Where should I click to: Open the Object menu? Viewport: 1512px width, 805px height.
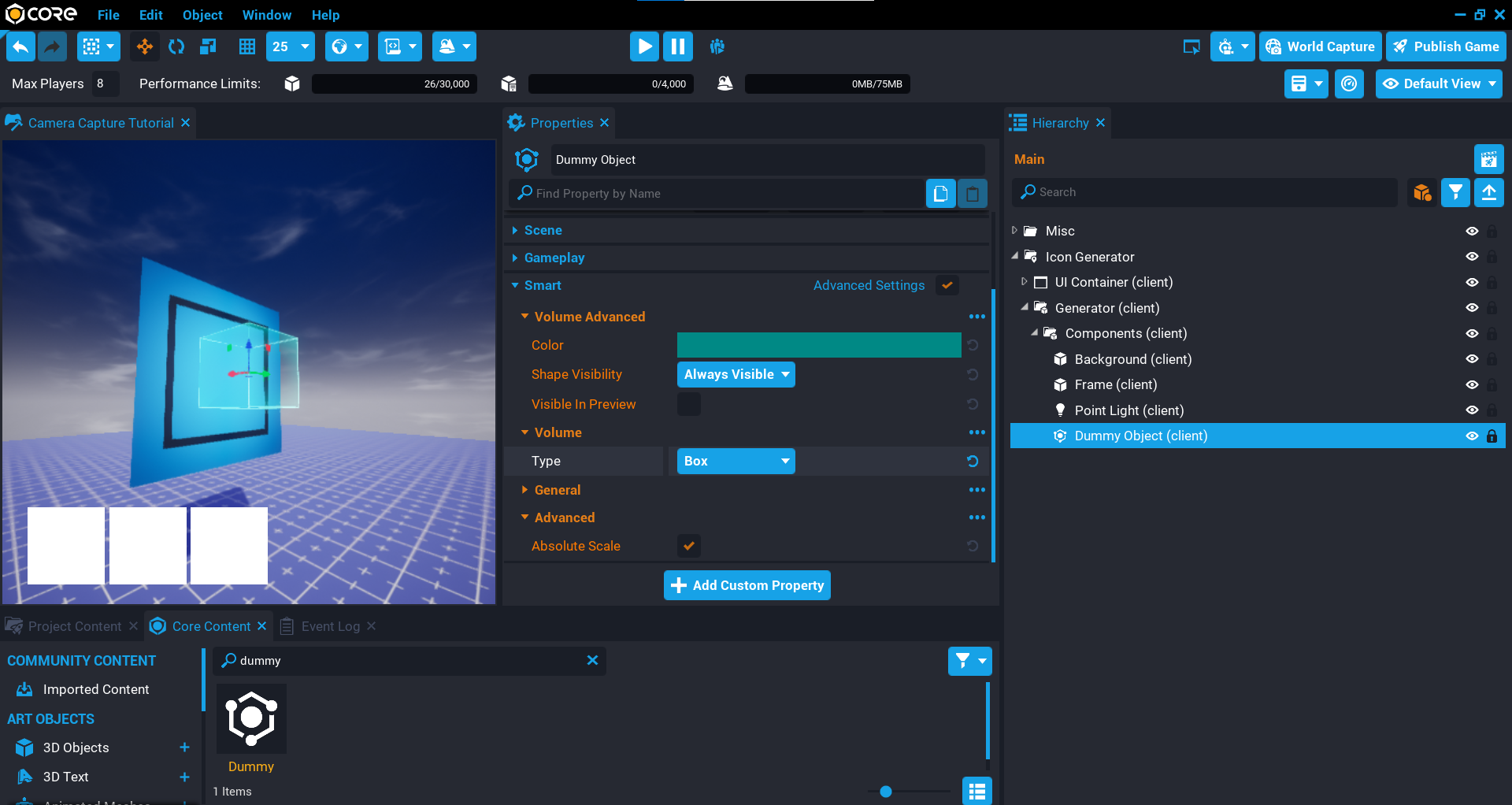point(202,15)
